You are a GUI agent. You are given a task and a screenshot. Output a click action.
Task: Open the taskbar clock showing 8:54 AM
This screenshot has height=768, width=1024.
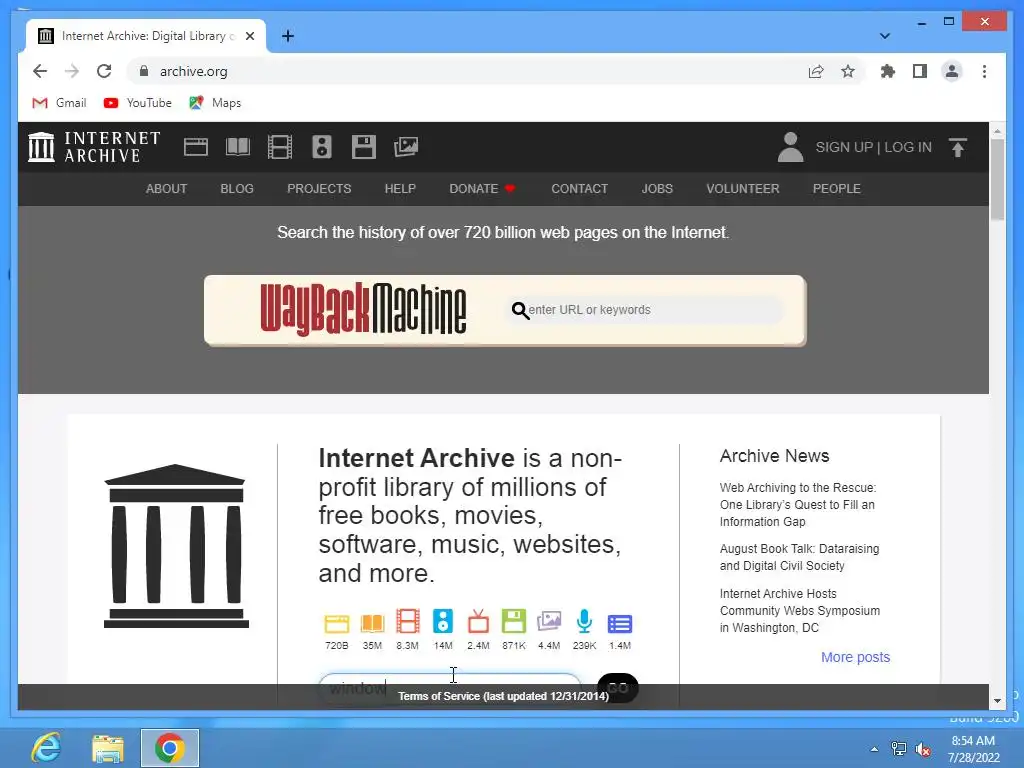tap(974, 749)
